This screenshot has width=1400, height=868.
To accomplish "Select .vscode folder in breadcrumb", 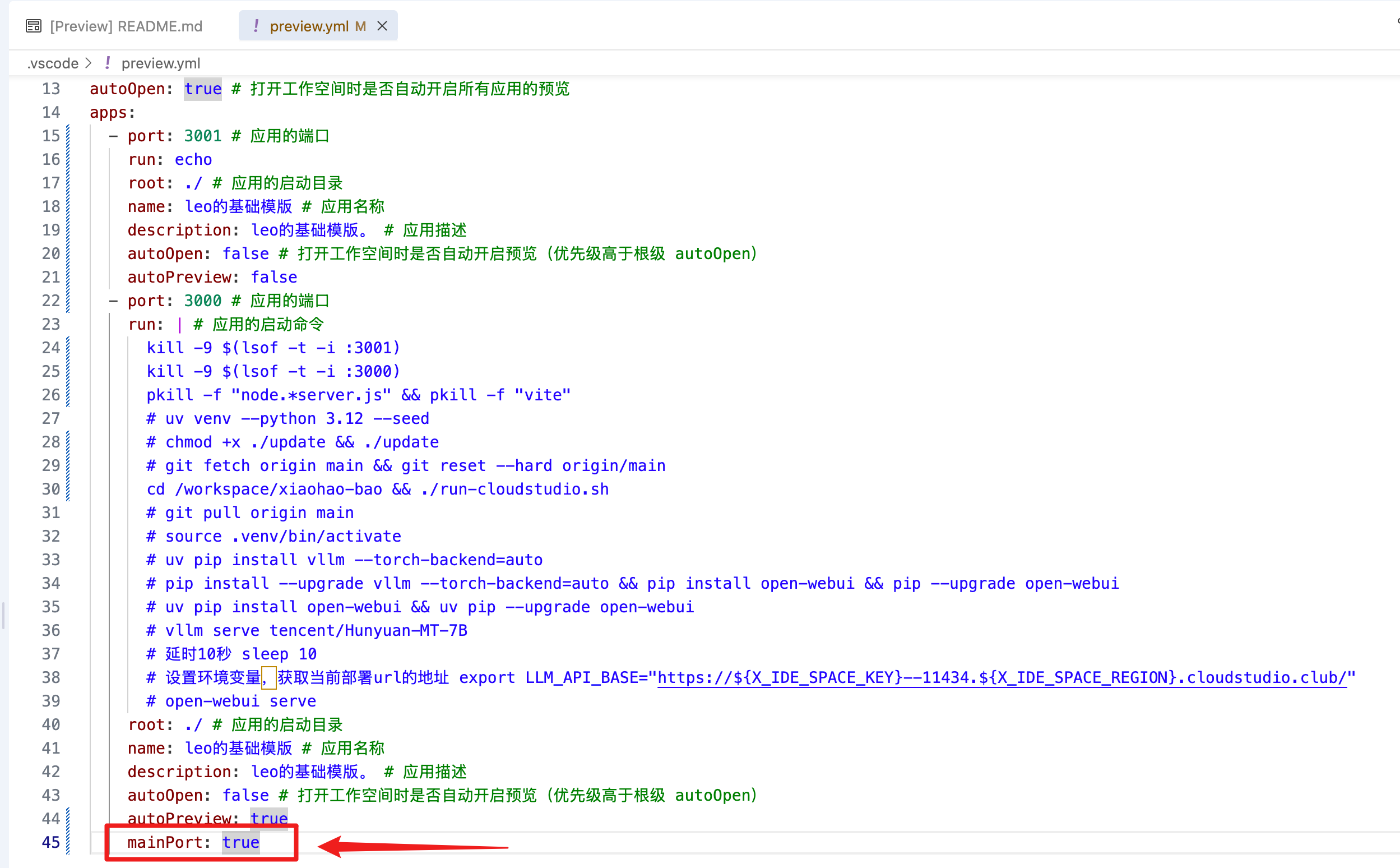I will [53, 63].
